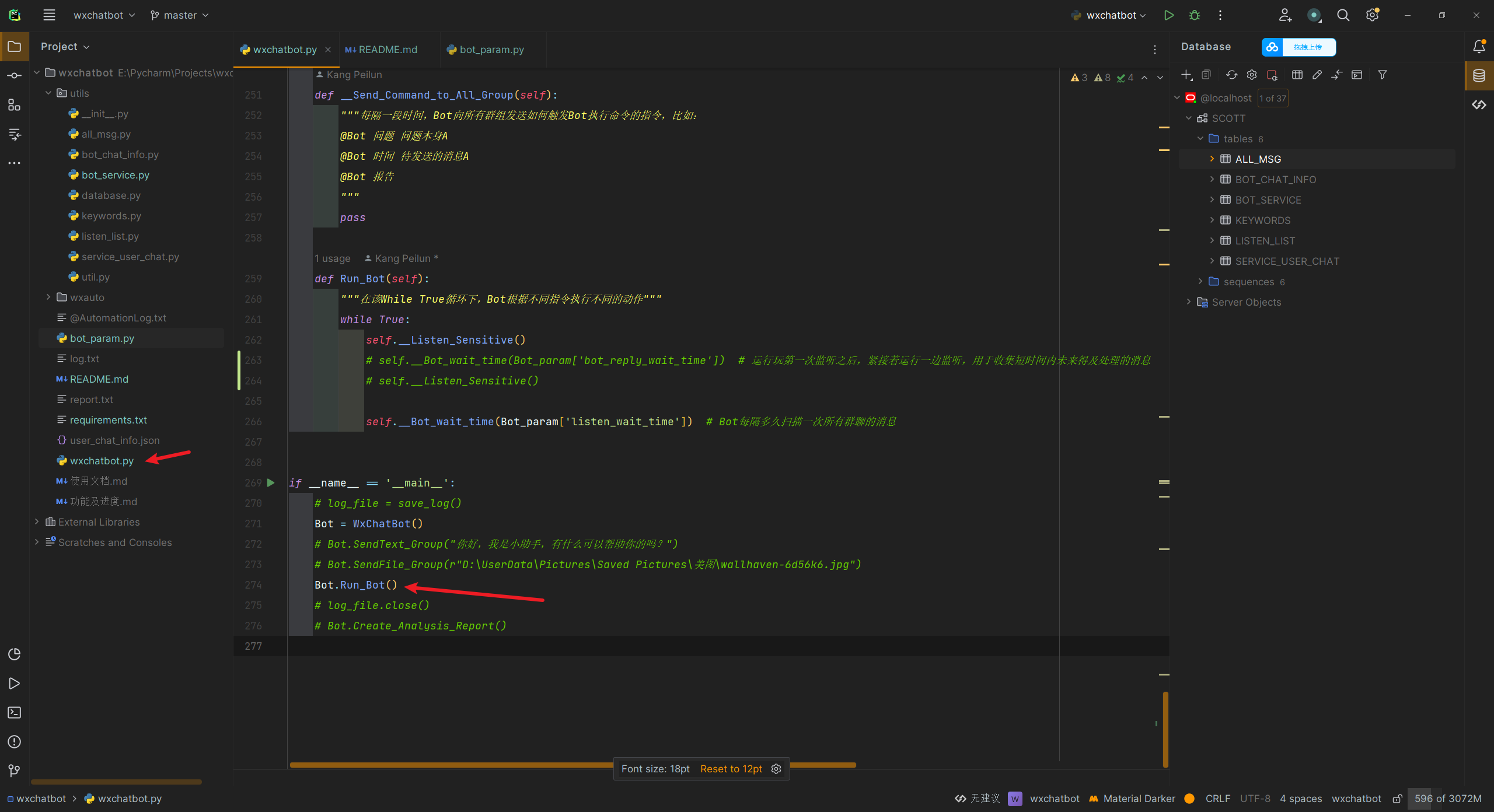Viewport: 1494px width, 812px height.
Task: Open the Run tool window icon
Action: (15, 683)
